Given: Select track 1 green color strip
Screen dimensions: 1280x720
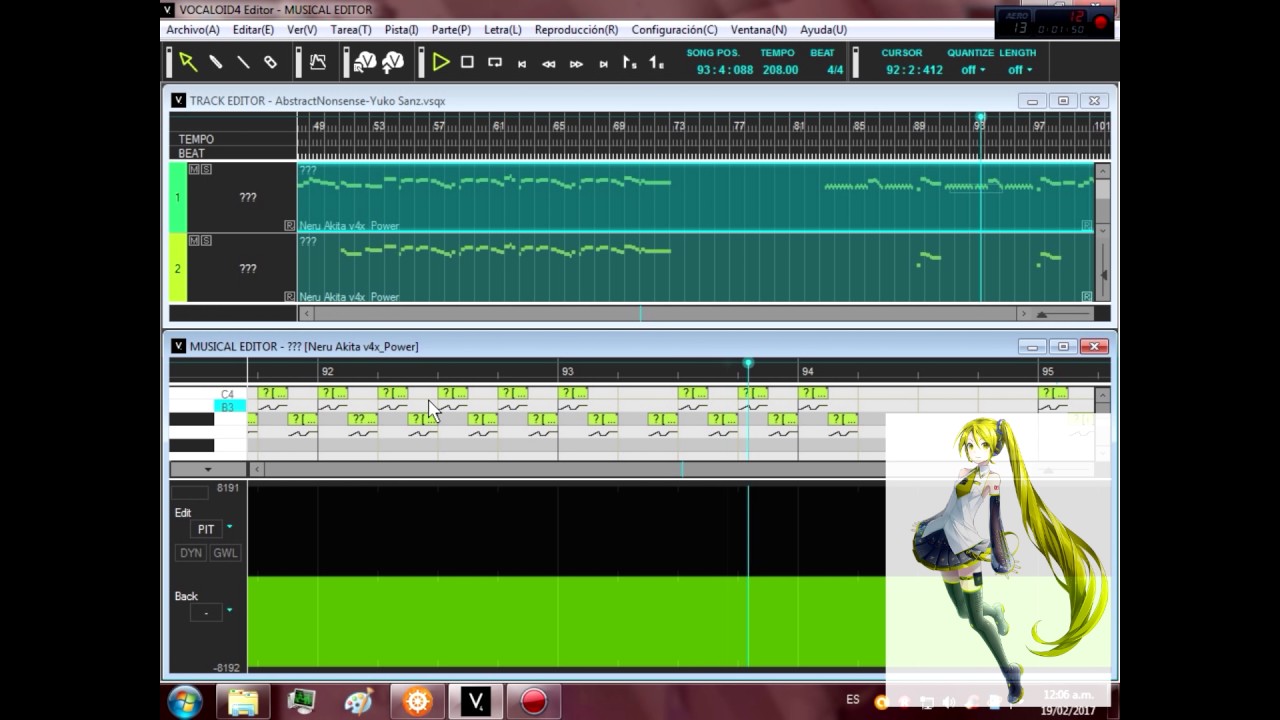Looking at the screenshot, I should pyautogui.click(x=178, y=197).
